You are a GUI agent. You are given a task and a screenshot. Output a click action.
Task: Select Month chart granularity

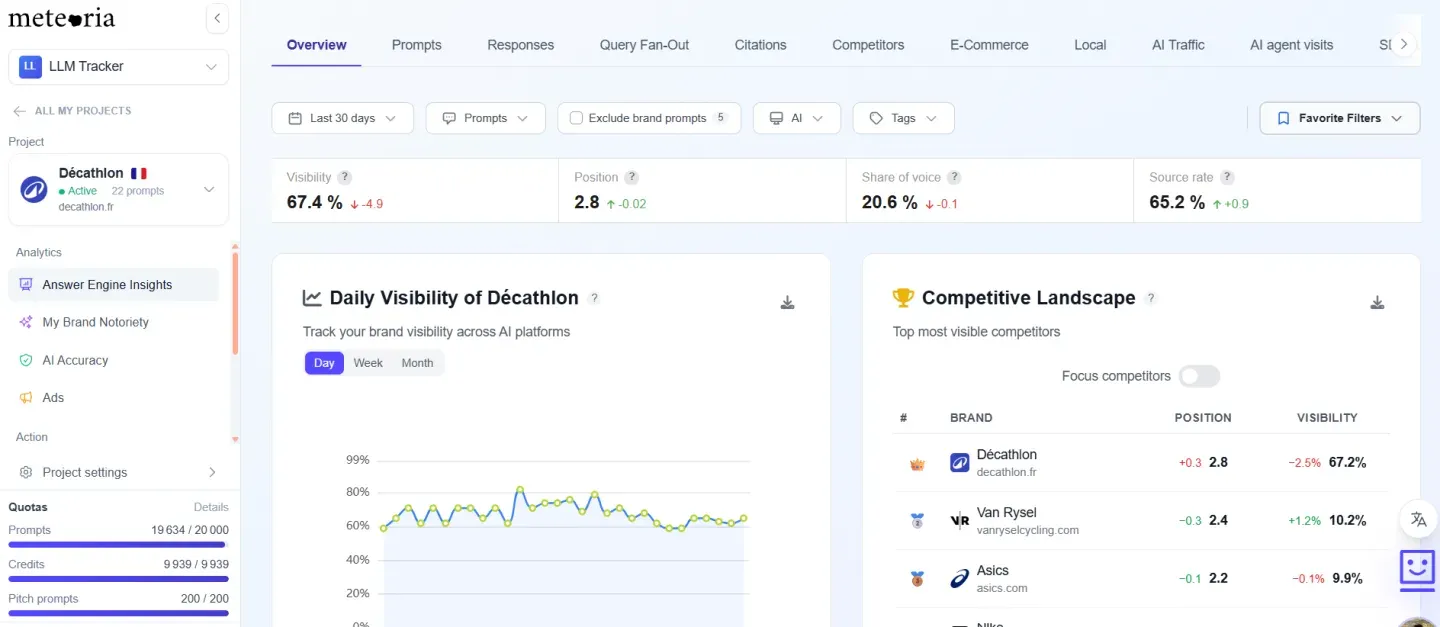pyautogui.click(x=417, y=363)
